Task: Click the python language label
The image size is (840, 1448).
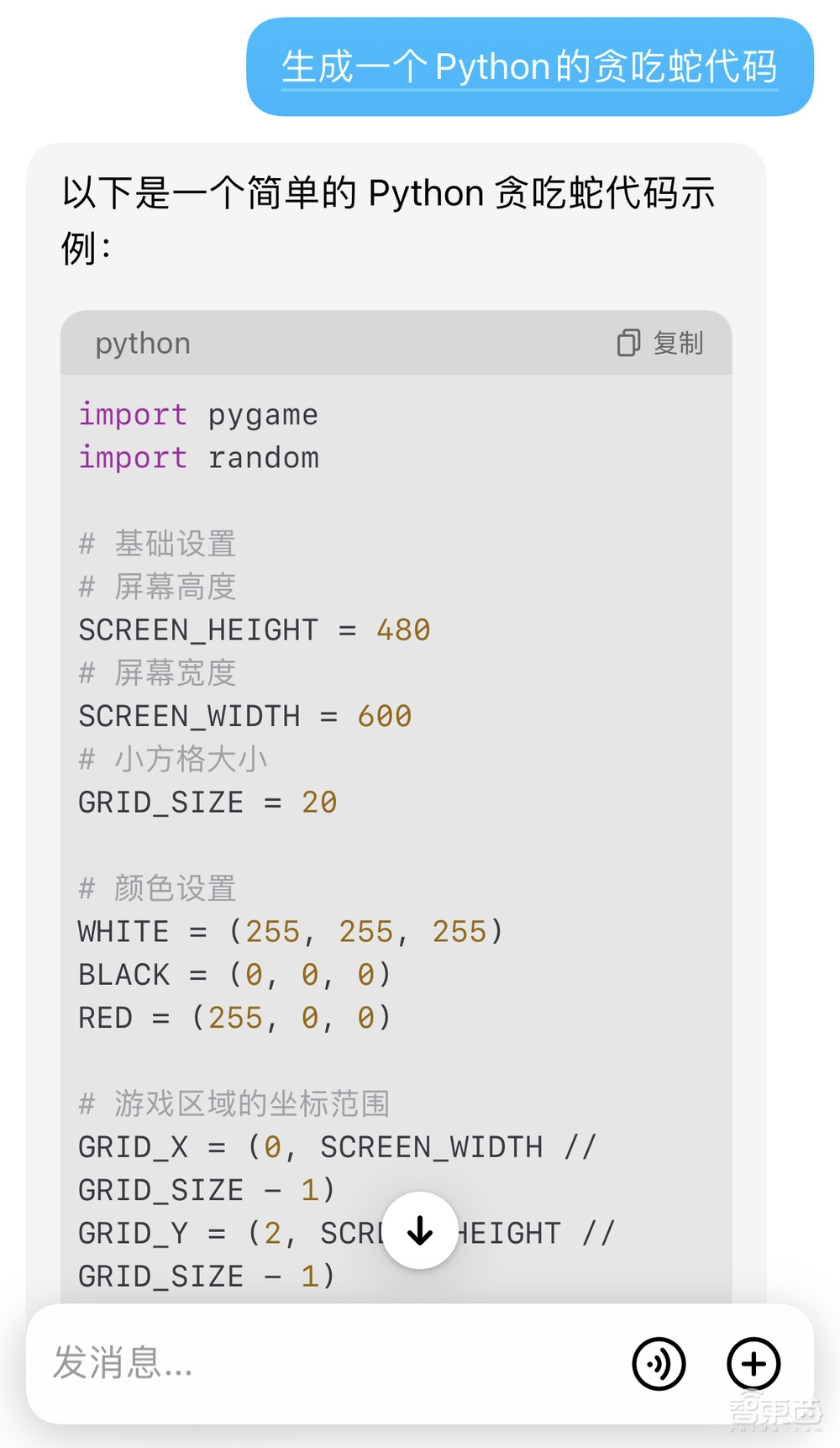Action: click(143, 343)
